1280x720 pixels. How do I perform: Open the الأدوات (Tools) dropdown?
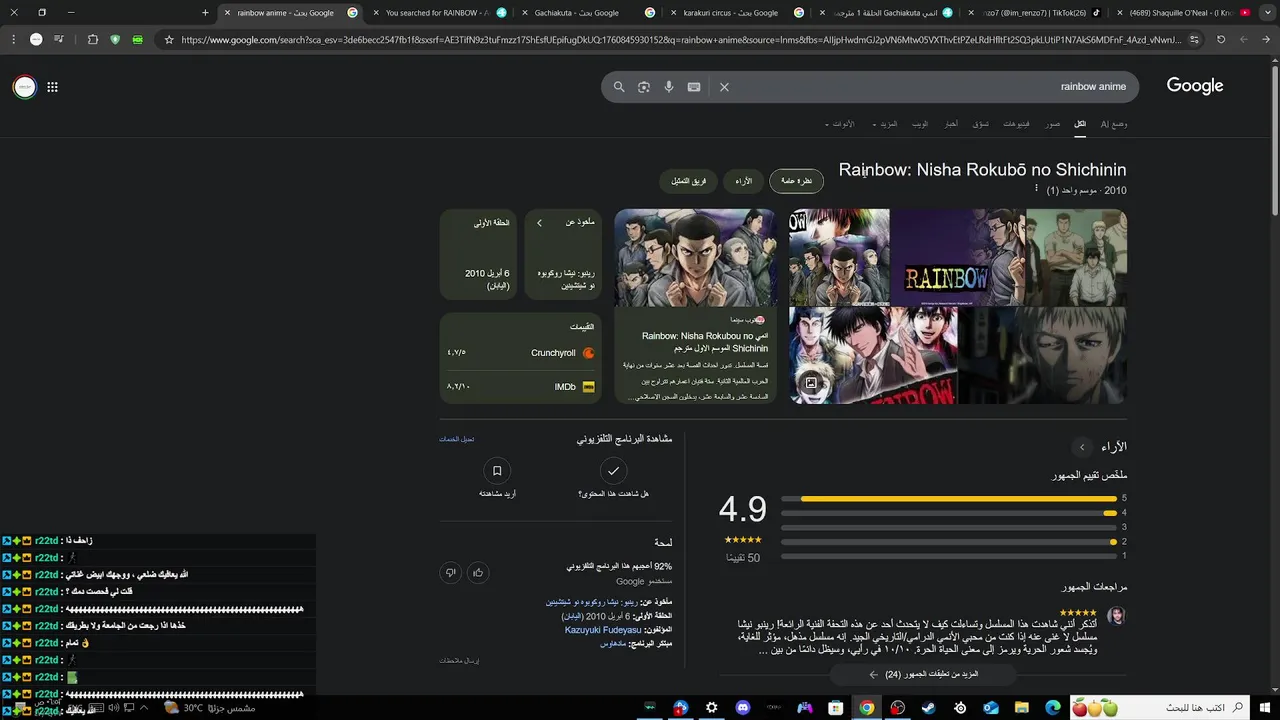840,124
